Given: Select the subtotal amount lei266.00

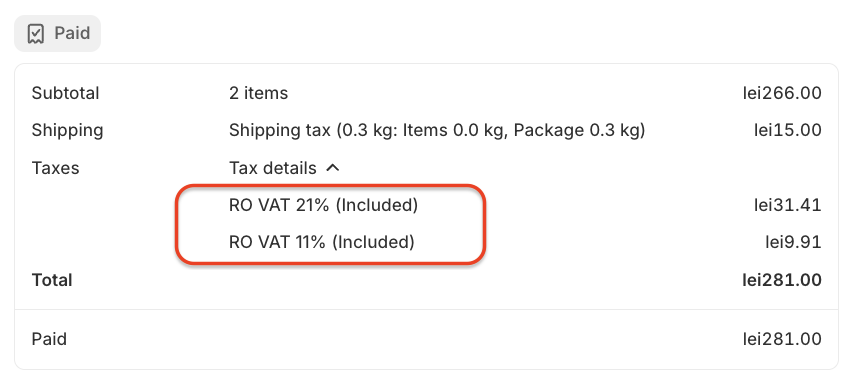Looking at the screenshot, I should (782, 93).
